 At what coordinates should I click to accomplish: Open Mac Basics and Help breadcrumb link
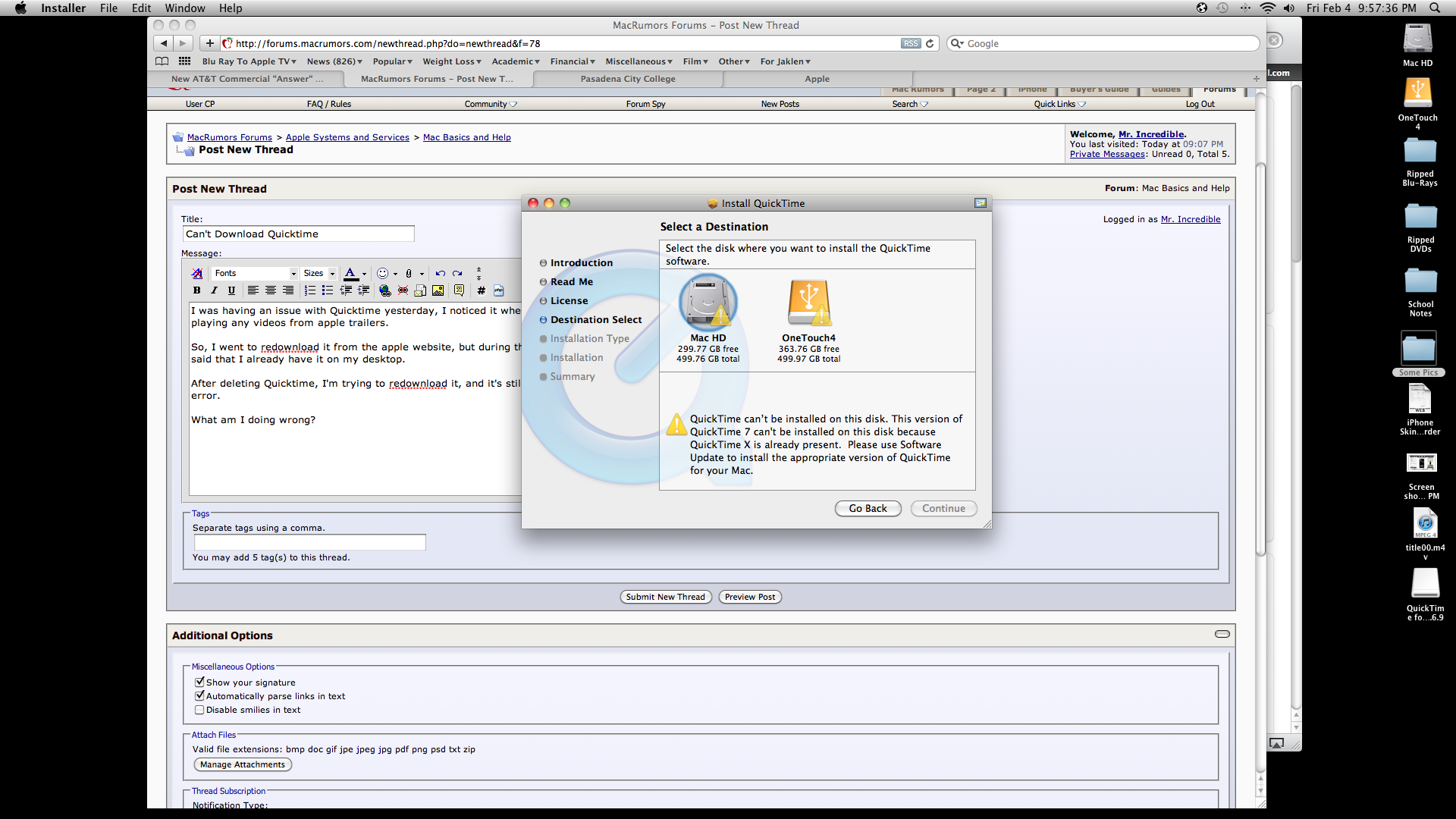467,137
